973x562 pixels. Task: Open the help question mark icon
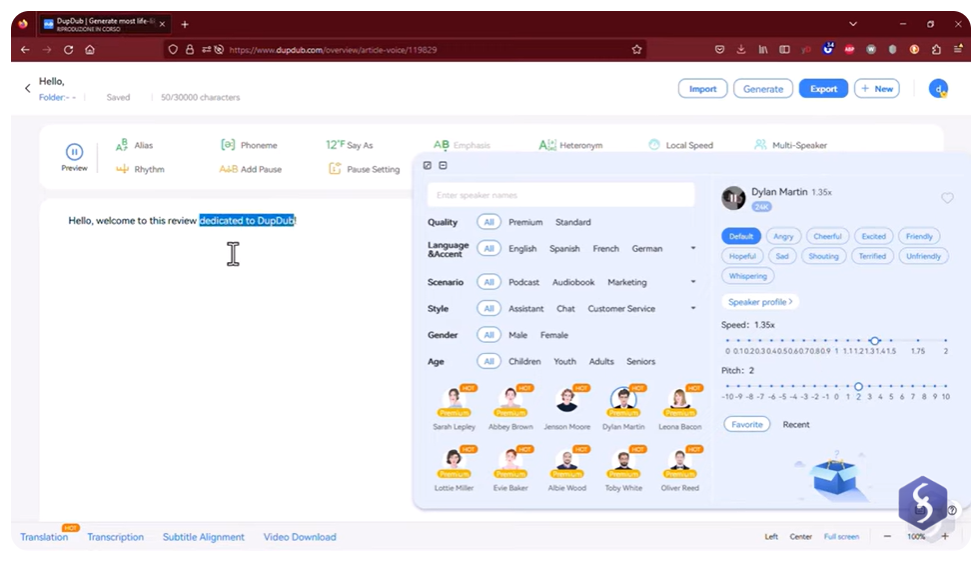point(952,511)
